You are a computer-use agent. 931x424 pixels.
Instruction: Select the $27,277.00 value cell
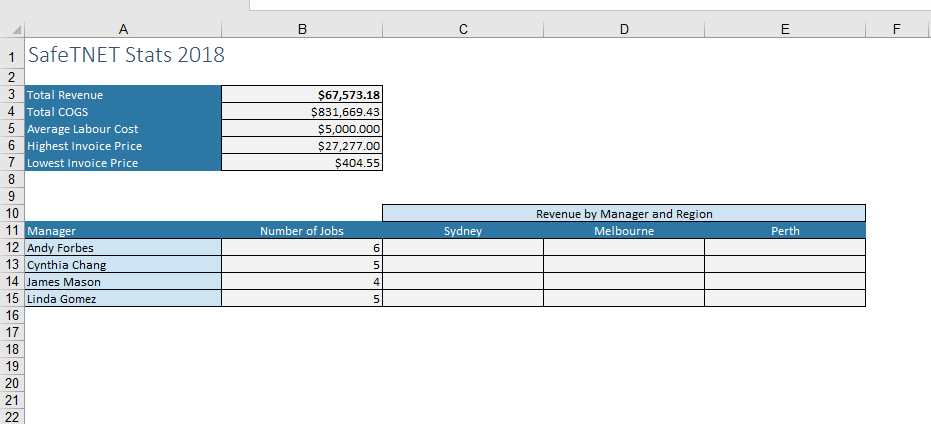click(x=302, y=145)
